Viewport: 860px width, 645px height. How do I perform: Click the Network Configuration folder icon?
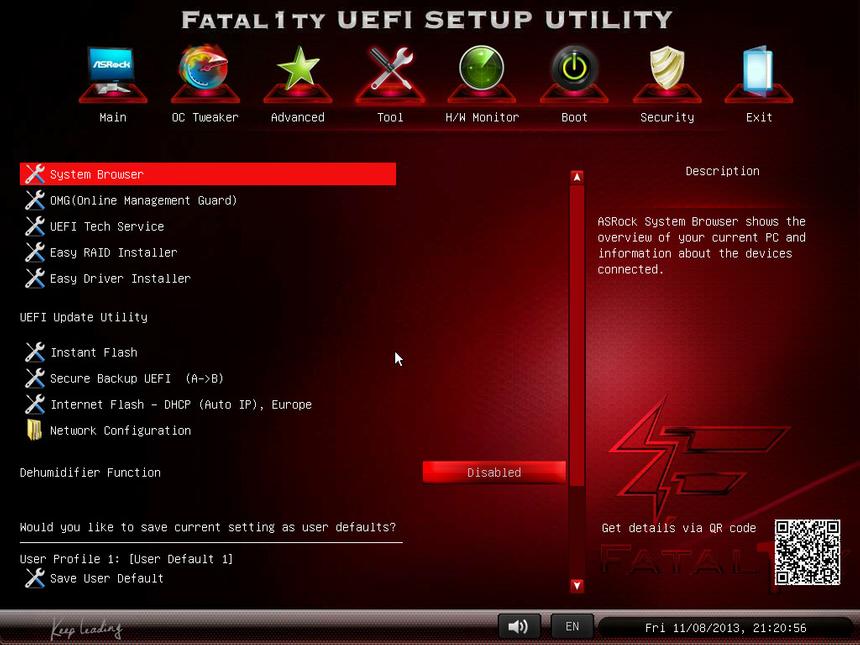pyautogui.click(x=33, y=430)
